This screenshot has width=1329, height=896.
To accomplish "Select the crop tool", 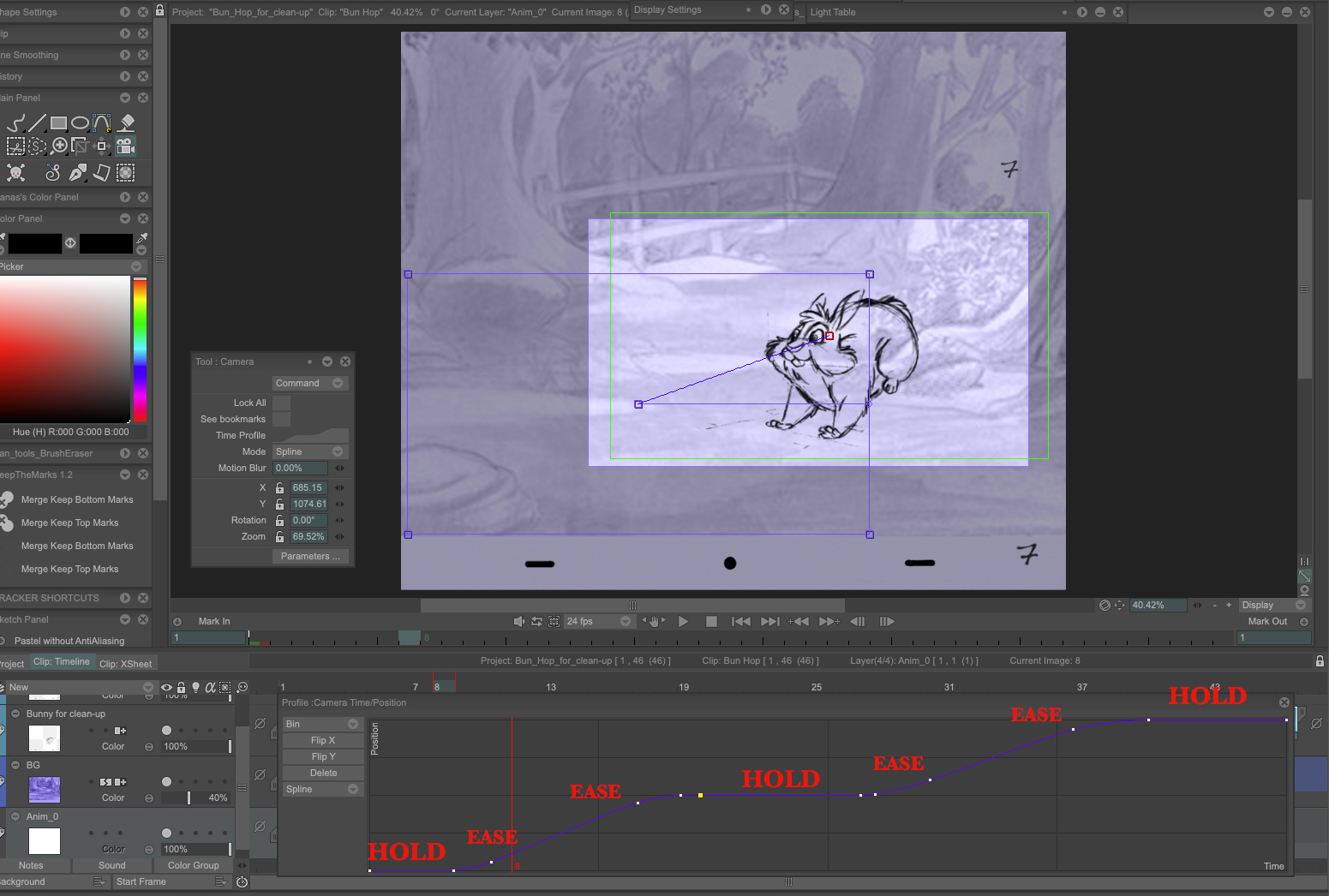I will [x=80, y=146].
